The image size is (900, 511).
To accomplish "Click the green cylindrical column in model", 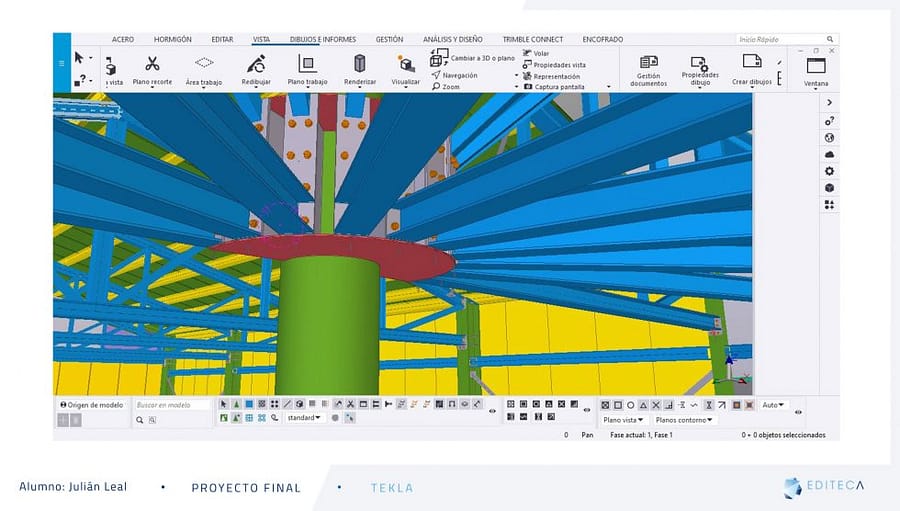I will pyautogui.click(x=328, y=327).
